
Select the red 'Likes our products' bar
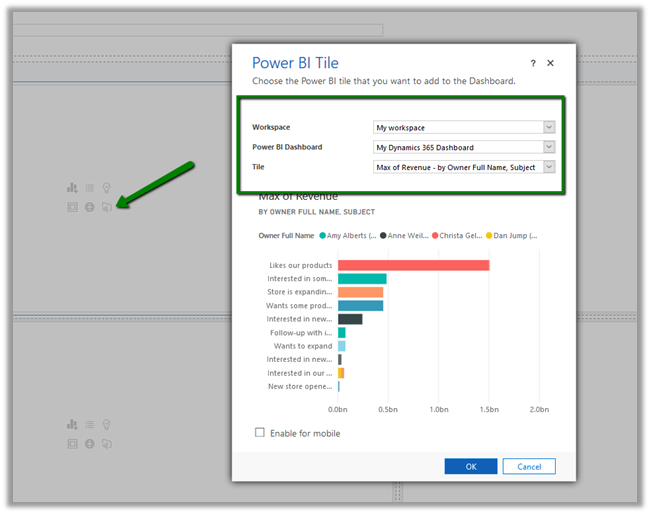[x=413, y=265]
